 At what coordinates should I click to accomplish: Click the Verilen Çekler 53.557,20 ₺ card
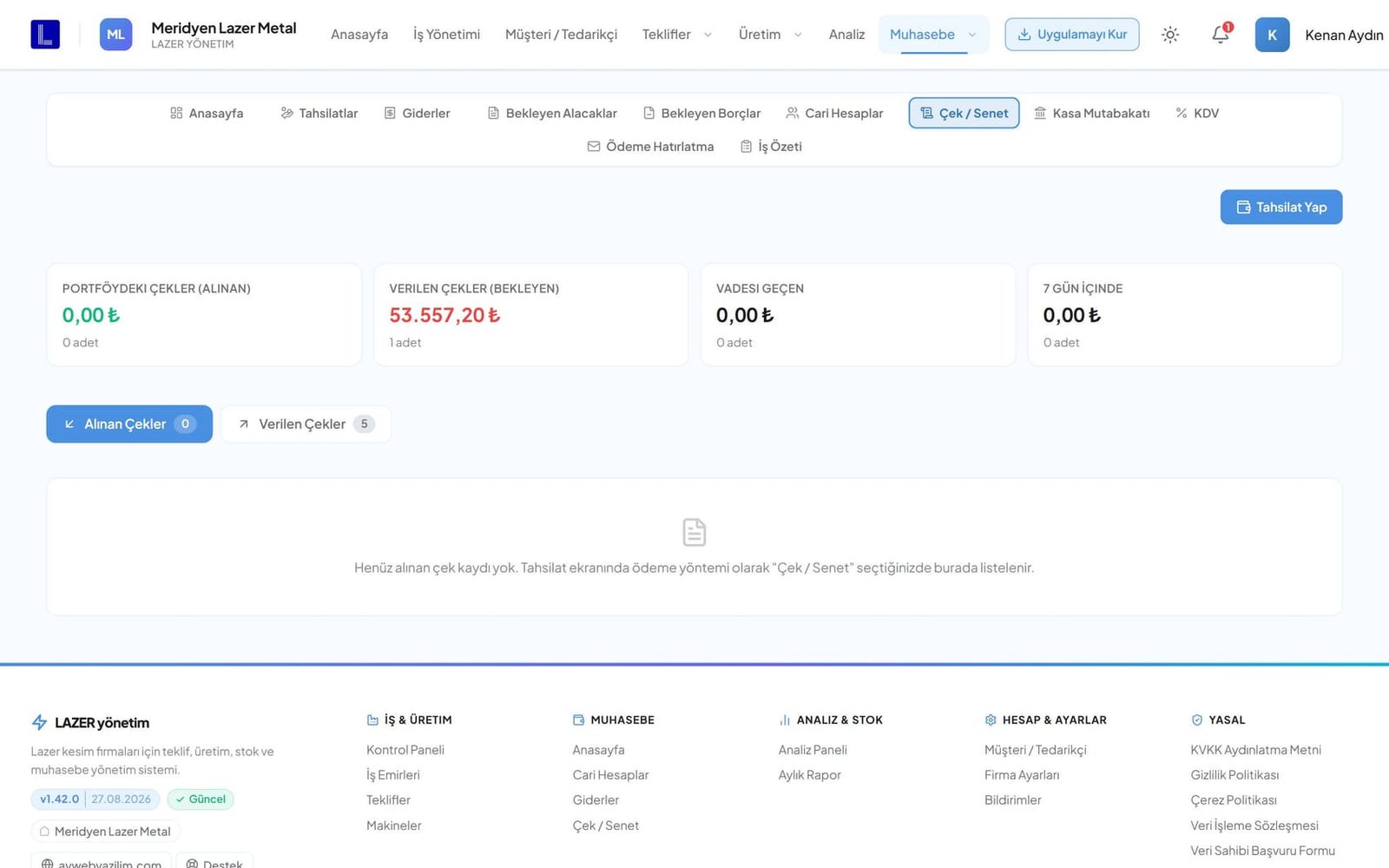[531, 315]
